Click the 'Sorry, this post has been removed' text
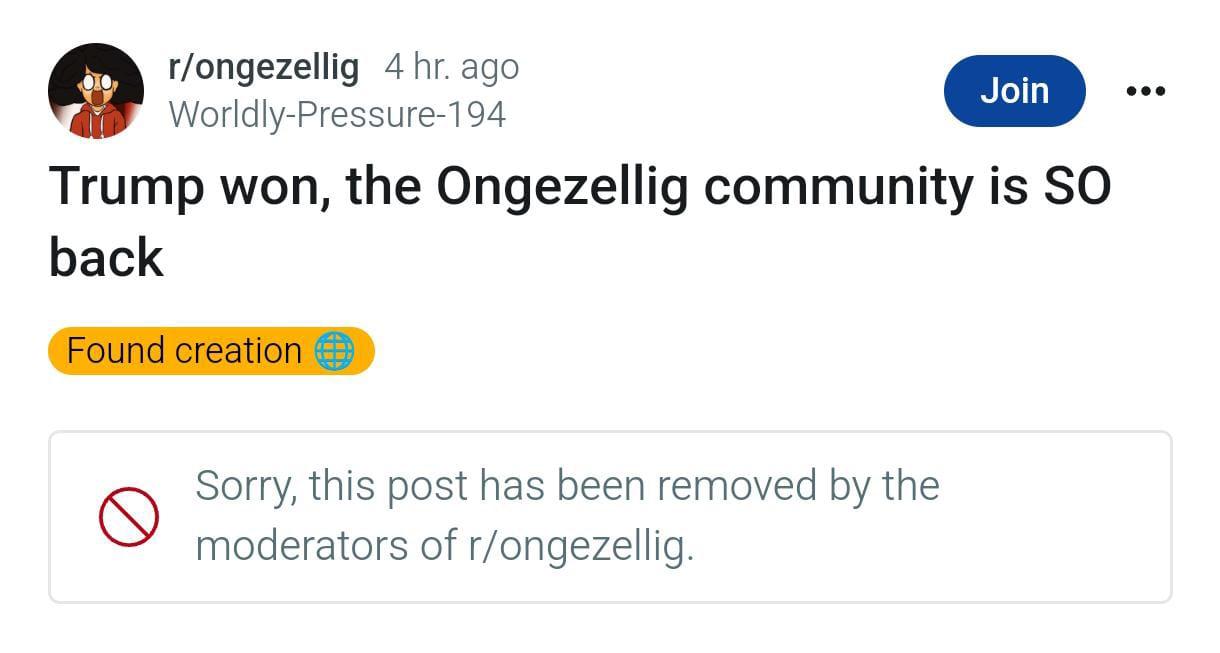The image size is (1220, 653). (566, 486)
